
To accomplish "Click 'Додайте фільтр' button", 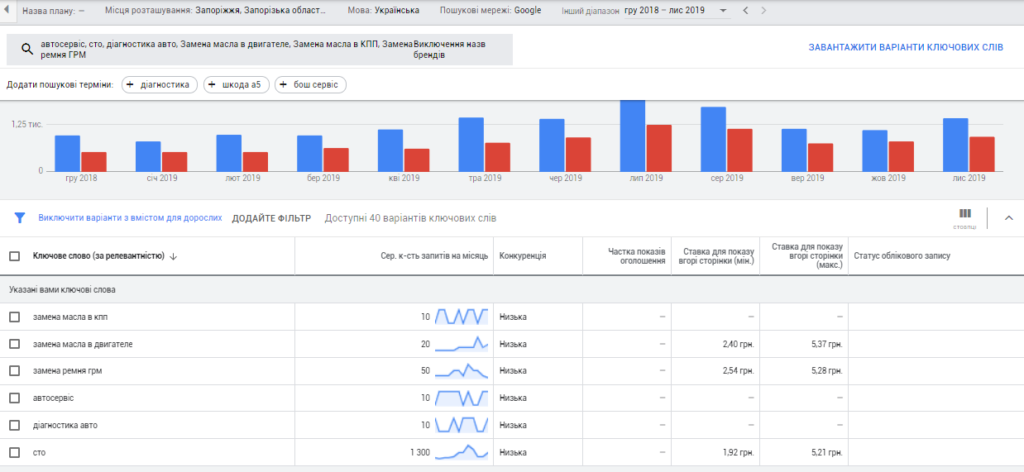I will point(272,218).
